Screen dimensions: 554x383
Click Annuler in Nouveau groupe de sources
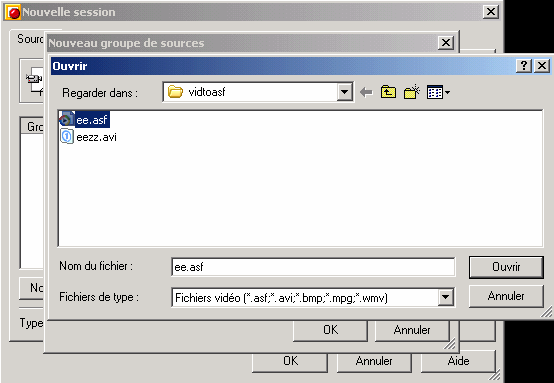click(x=412, y=330)
